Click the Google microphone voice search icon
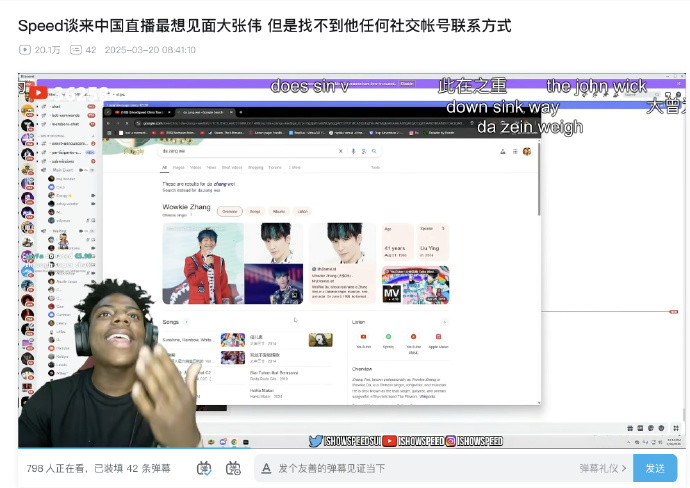Image resolution: width=690 pixels, height=488 pixels. (x=353, y=151)
